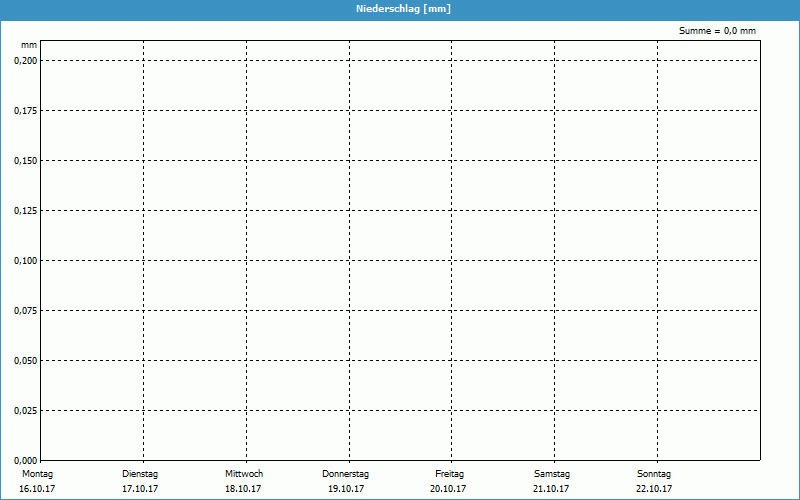Click the 0,075 y-axis value
This screenshot has height=500, width=800.
tap(26, 311)
